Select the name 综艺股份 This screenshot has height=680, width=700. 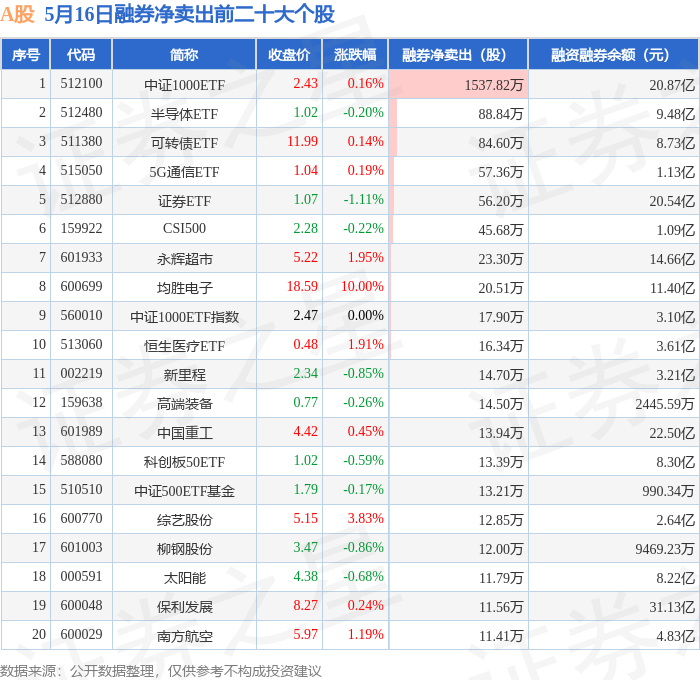tap(184, 520)
